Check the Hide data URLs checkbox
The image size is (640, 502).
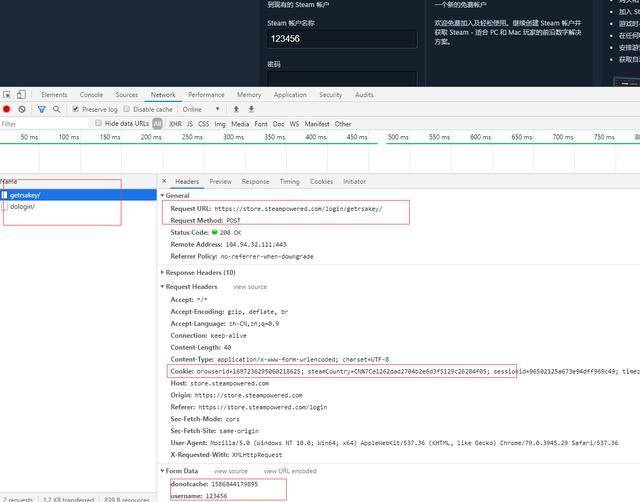98,123
